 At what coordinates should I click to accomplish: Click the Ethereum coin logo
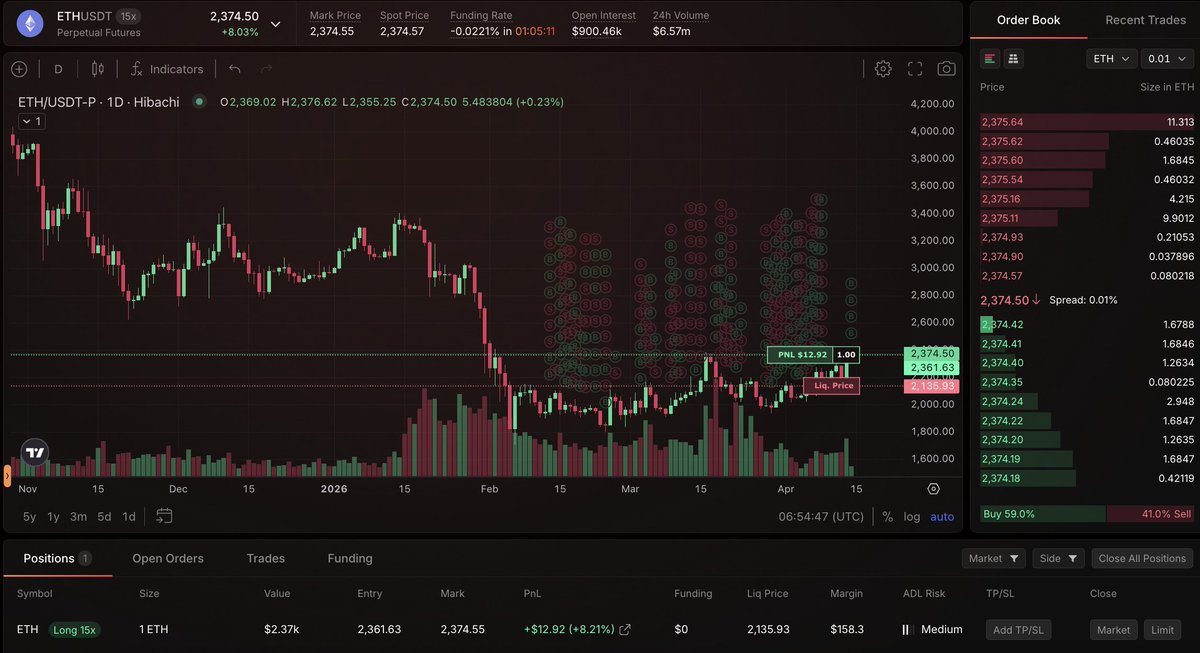(28, 23)
